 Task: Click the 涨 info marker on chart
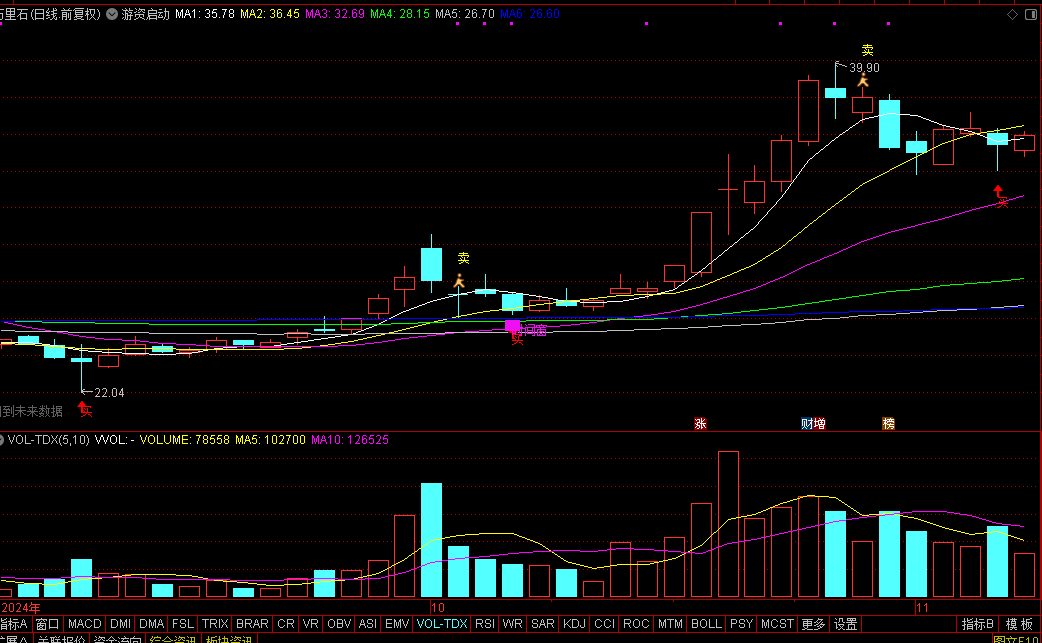(700, 423)
